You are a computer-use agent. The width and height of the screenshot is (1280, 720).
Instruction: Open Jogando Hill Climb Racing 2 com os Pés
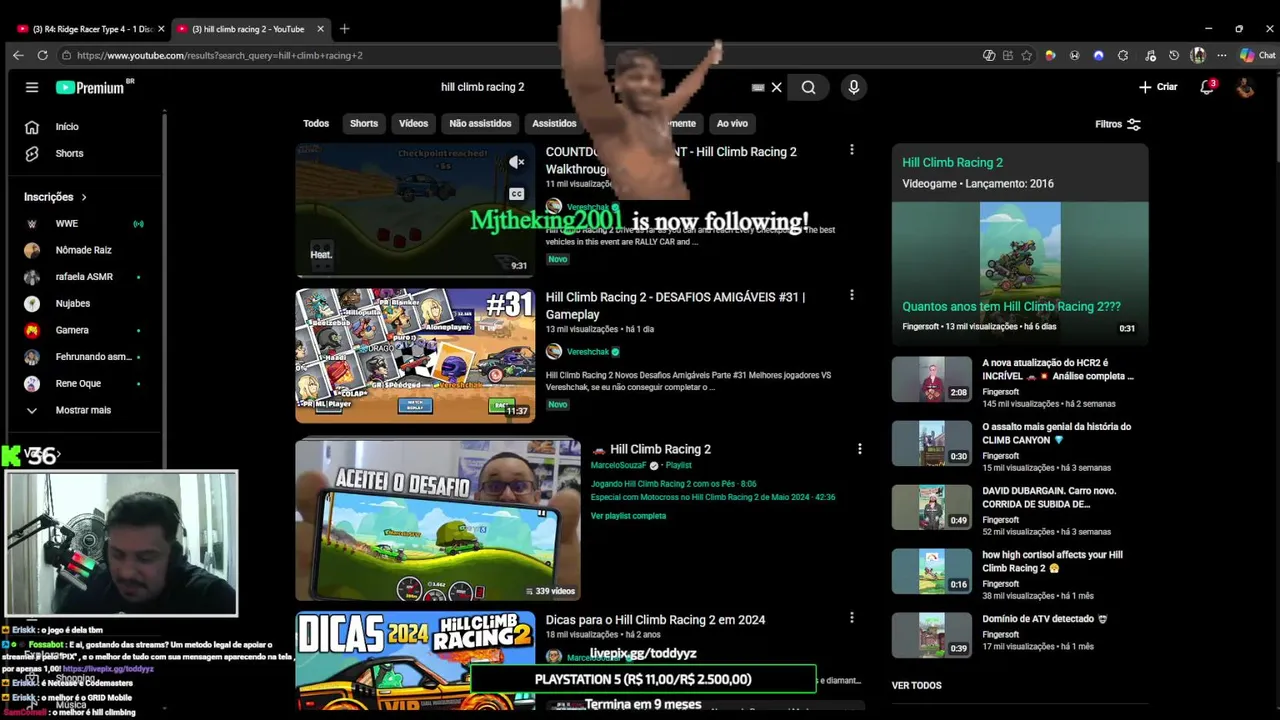click(x=673, y=484)
